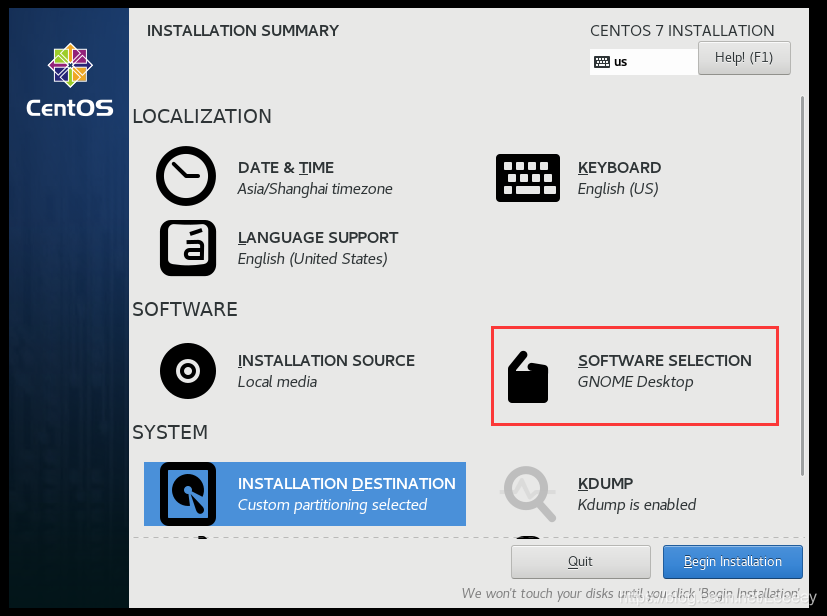The width and height of the screenshot is (827, 616).
Task: Open LANGUAGE SUPPORT settings label
Action: [318, 238]
